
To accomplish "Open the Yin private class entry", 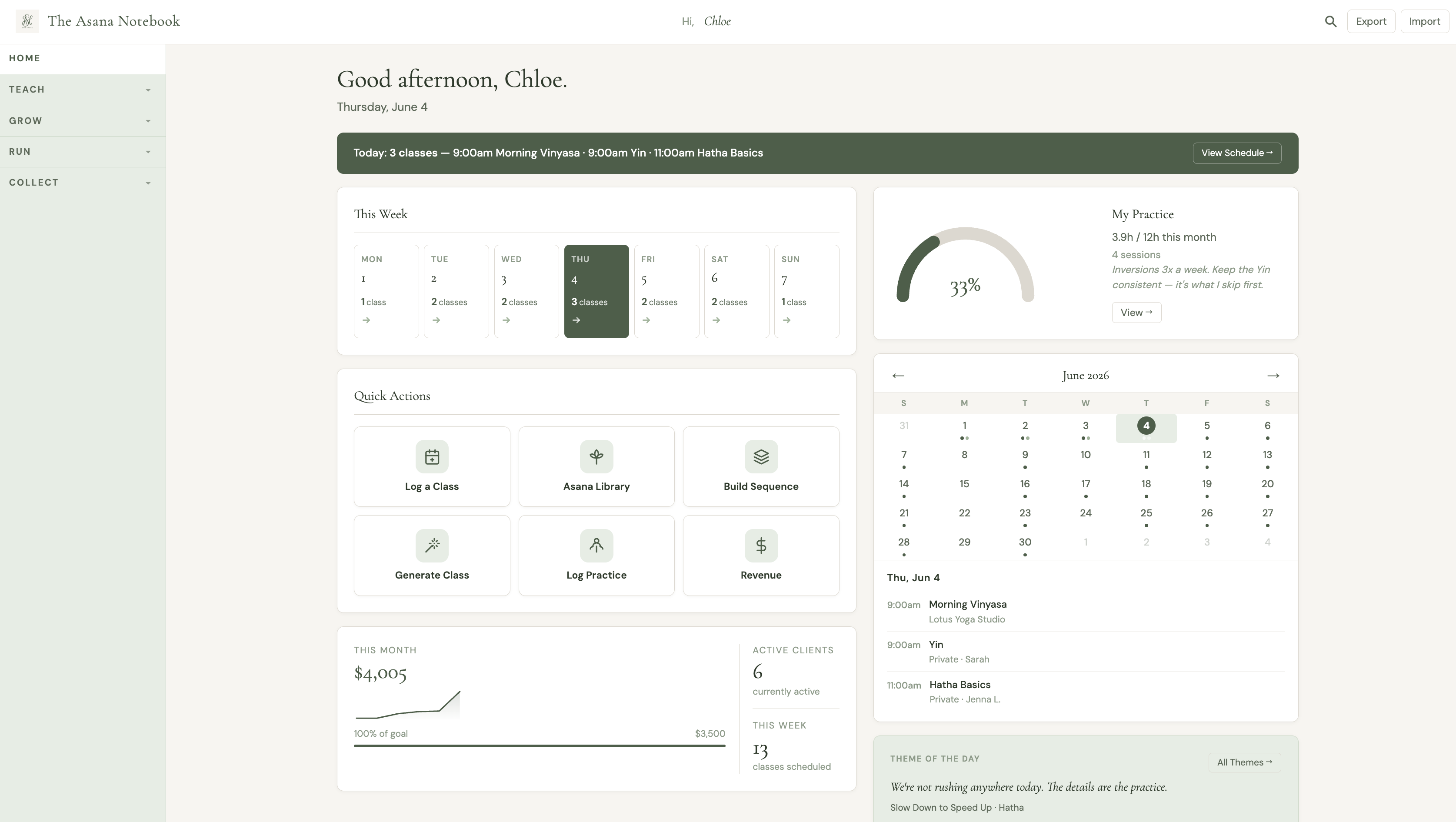I will pos(1085,652).
